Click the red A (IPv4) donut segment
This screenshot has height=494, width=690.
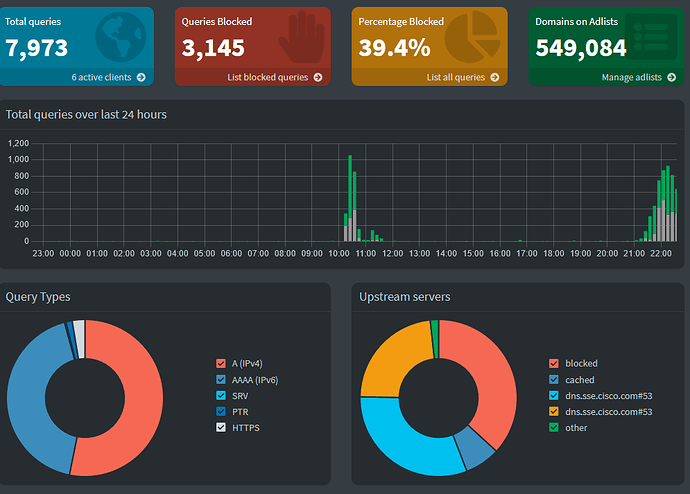(x=135, y=400)
